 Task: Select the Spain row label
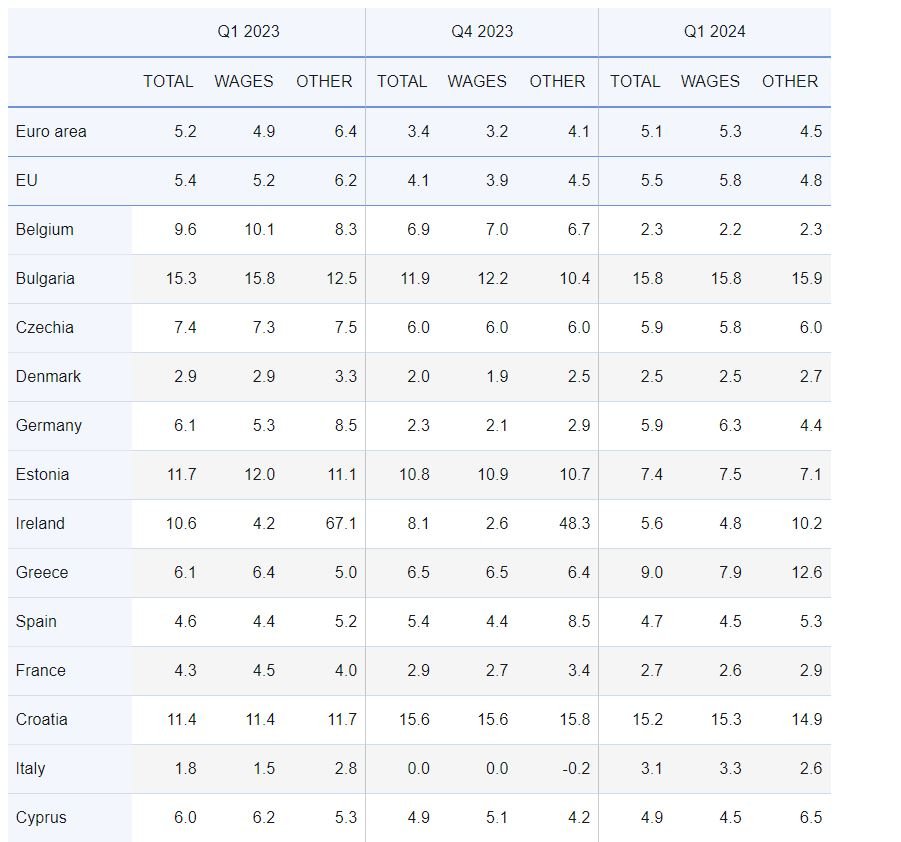[x=36, y=621]
